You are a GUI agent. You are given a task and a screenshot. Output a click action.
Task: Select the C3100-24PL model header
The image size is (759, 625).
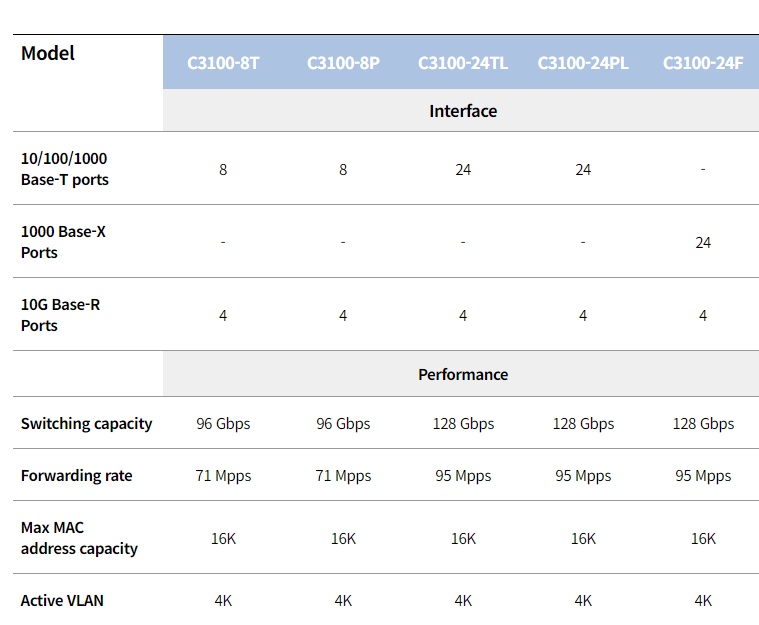point(583,63)
